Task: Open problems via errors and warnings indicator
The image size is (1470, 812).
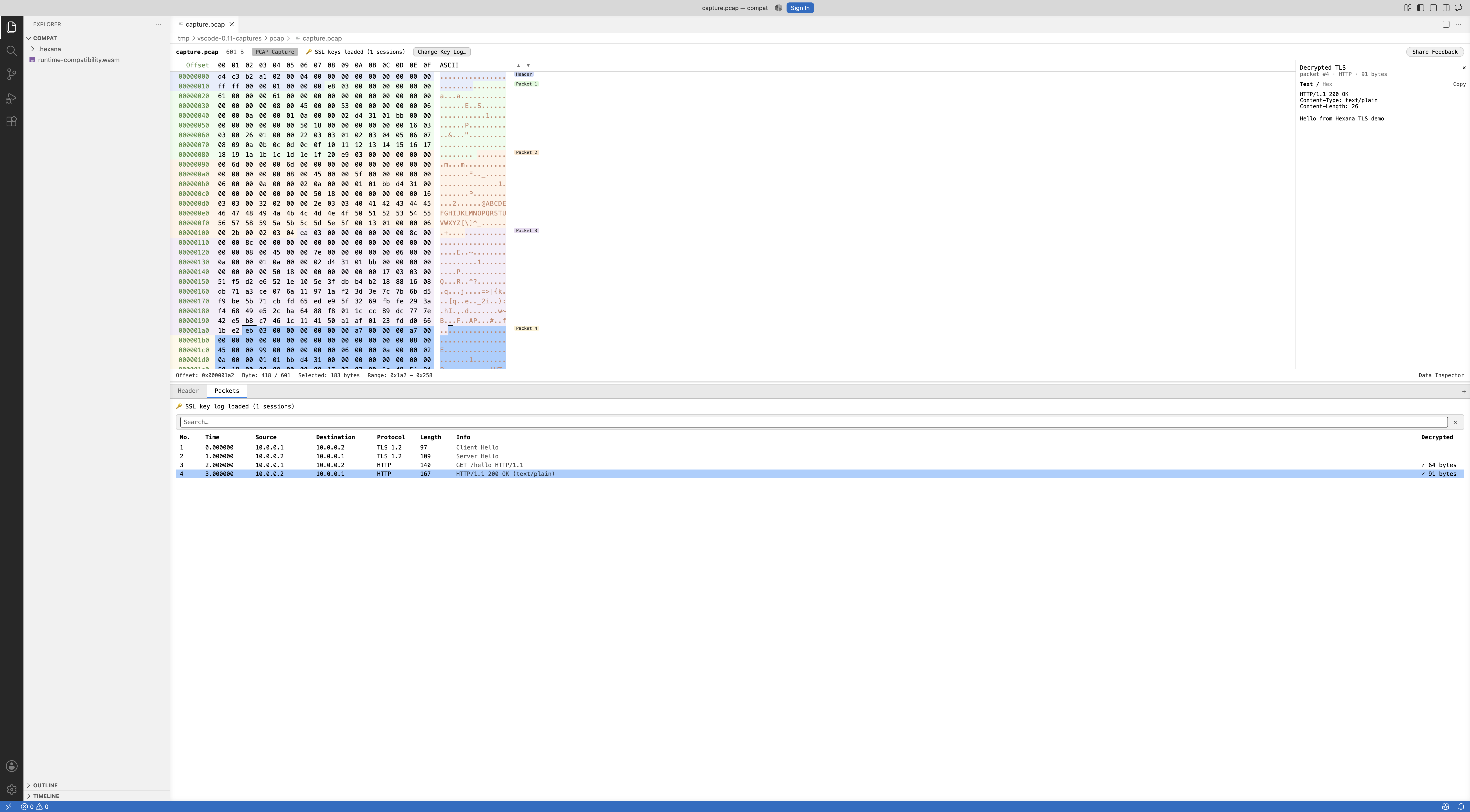Action: 35,807
